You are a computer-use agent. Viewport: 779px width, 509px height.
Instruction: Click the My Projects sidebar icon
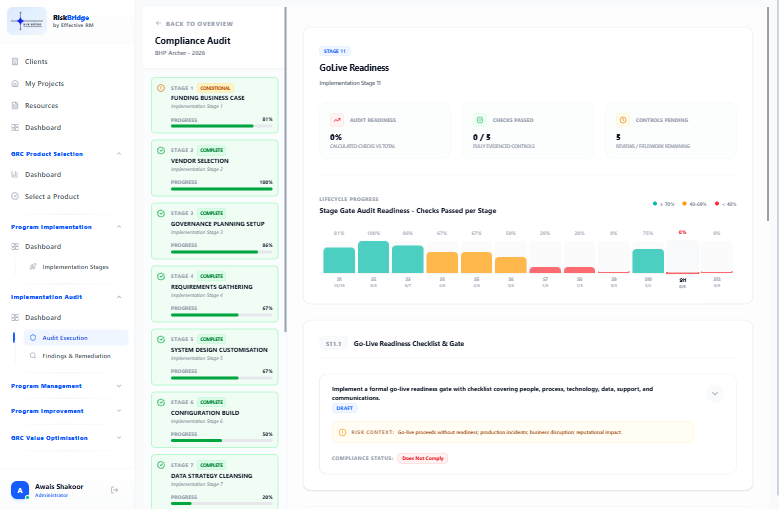click(15, 83)
